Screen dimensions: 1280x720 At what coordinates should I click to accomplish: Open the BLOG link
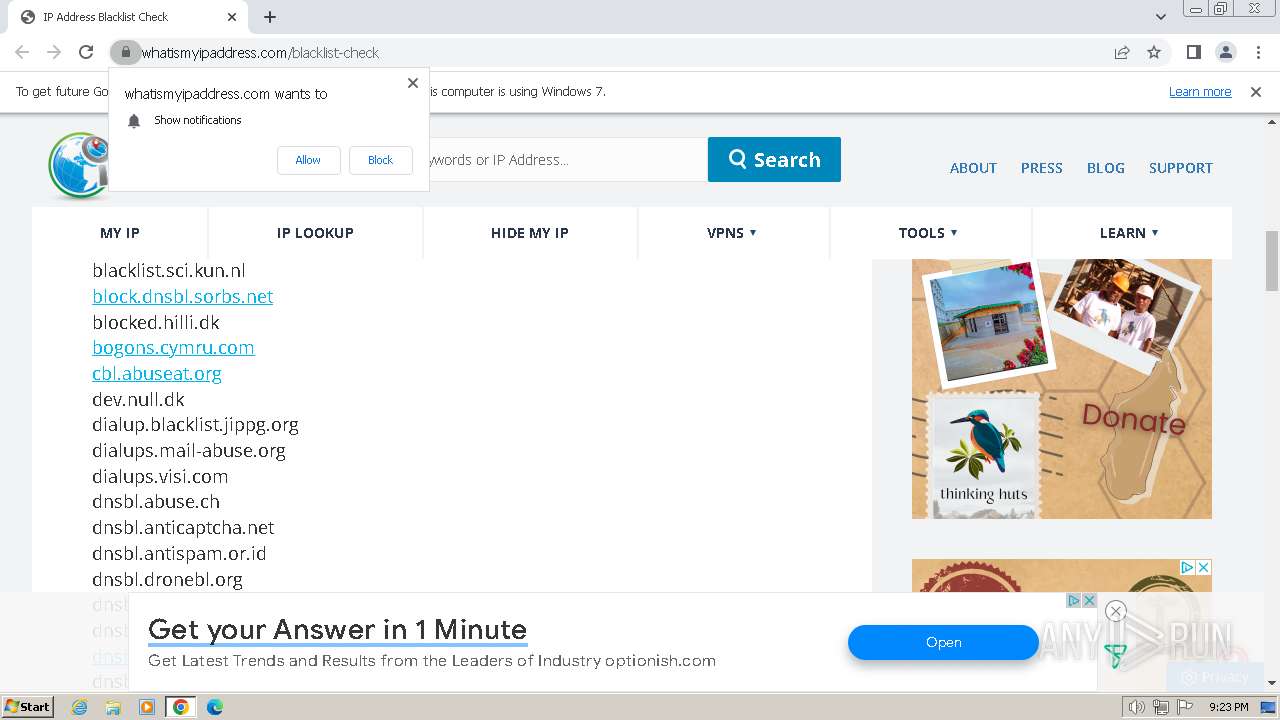(x=1106, y=168)
